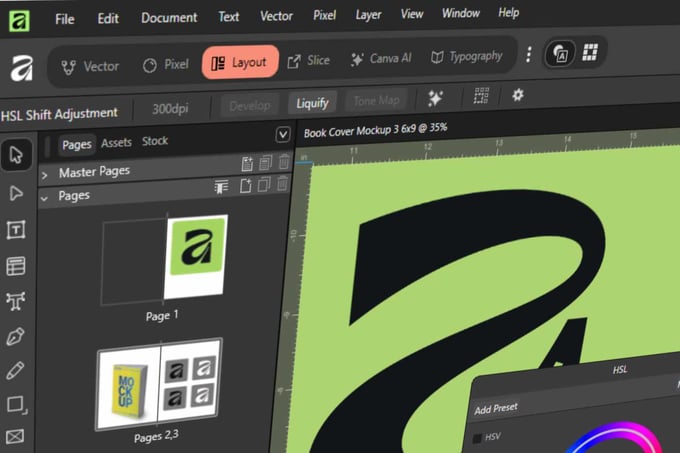This screenshot has height=453, width=680.
Task: Switch to the Assets tab
Action: 116,143
